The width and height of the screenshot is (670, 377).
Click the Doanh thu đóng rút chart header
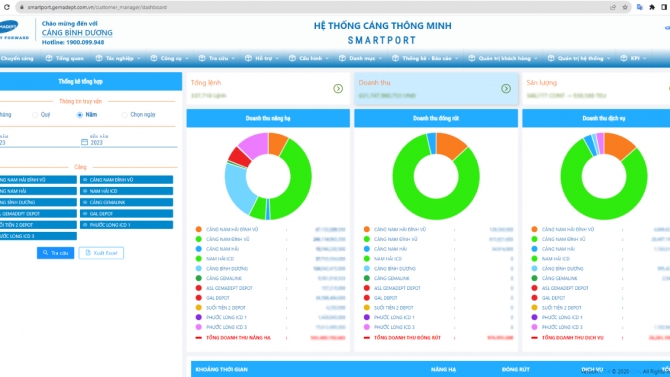click(x=436, y=118)
